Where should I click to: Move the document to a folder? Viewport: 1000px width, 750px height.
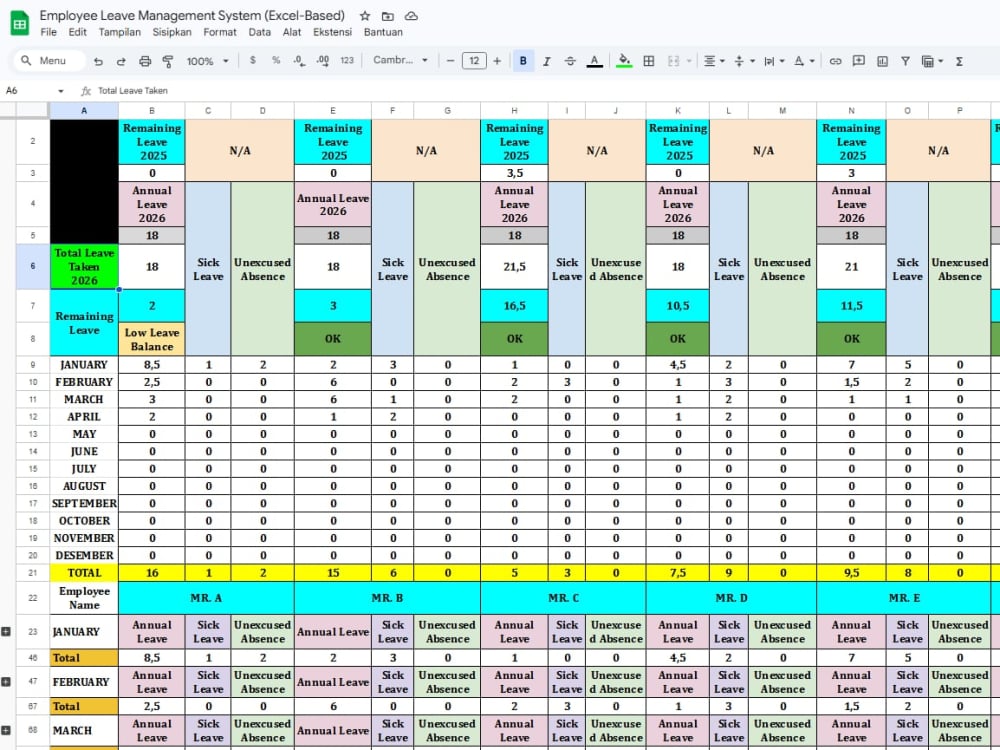click(x=388, y=16)
